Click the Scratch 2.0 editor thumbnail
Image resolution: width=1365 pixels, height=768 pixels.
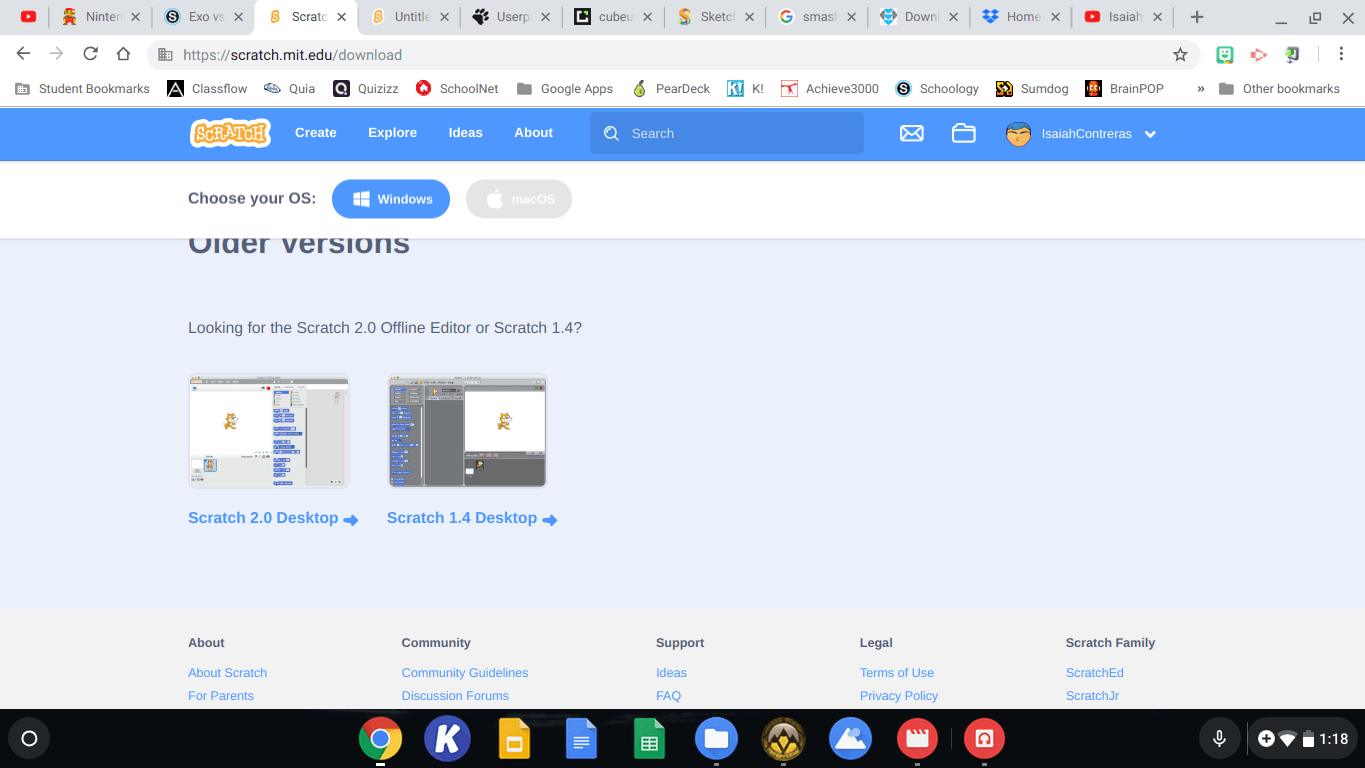(x=268, y=431)
